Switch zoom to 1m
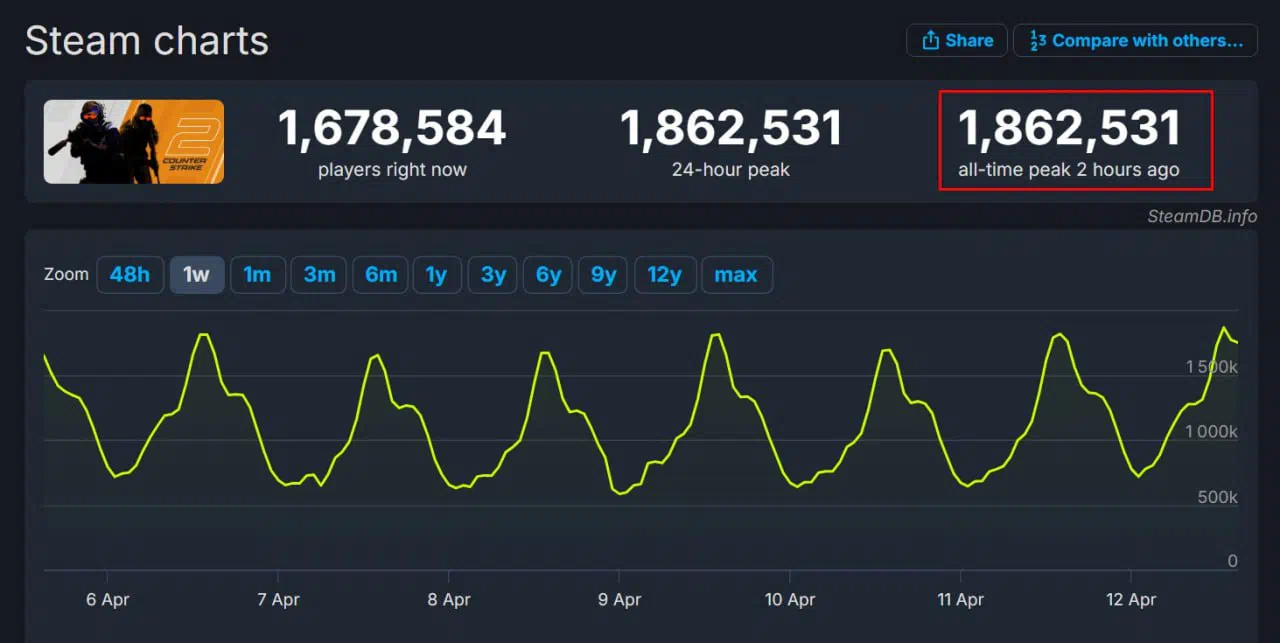 point(258,275)
